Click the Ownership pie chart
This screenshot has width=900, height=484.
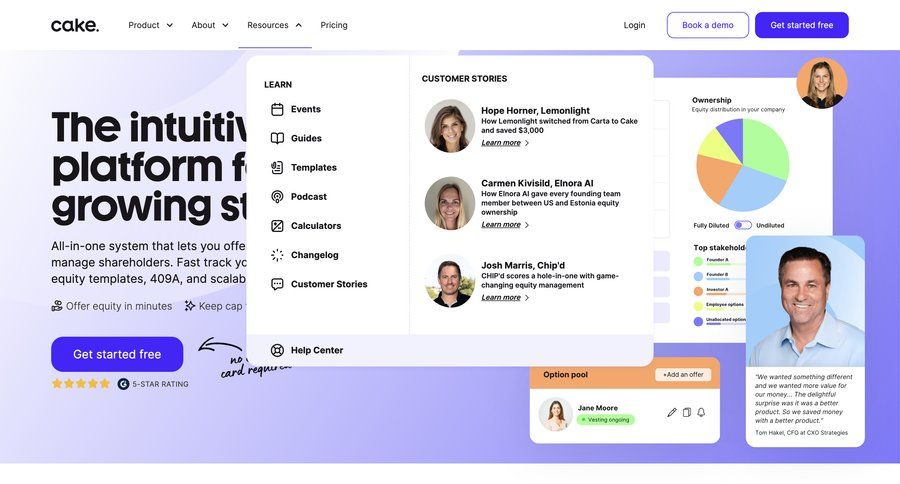pos(742,164)
